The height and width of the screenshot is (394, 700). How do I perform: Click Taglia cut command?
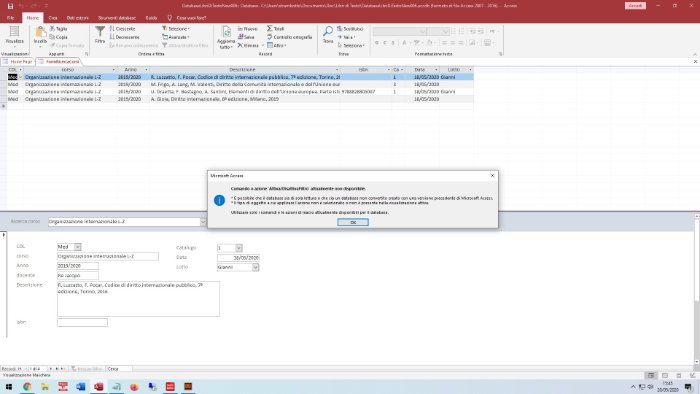58,29
